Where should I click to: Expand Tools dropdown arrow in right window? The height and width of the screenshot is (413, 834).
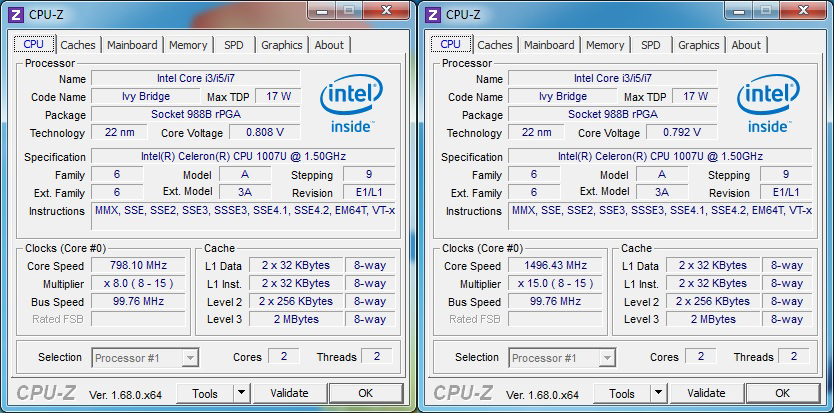tap(658, 394)
